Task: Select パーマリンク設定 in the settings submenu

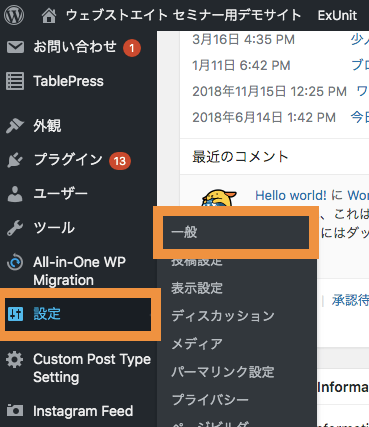Action: coord(223,372)
